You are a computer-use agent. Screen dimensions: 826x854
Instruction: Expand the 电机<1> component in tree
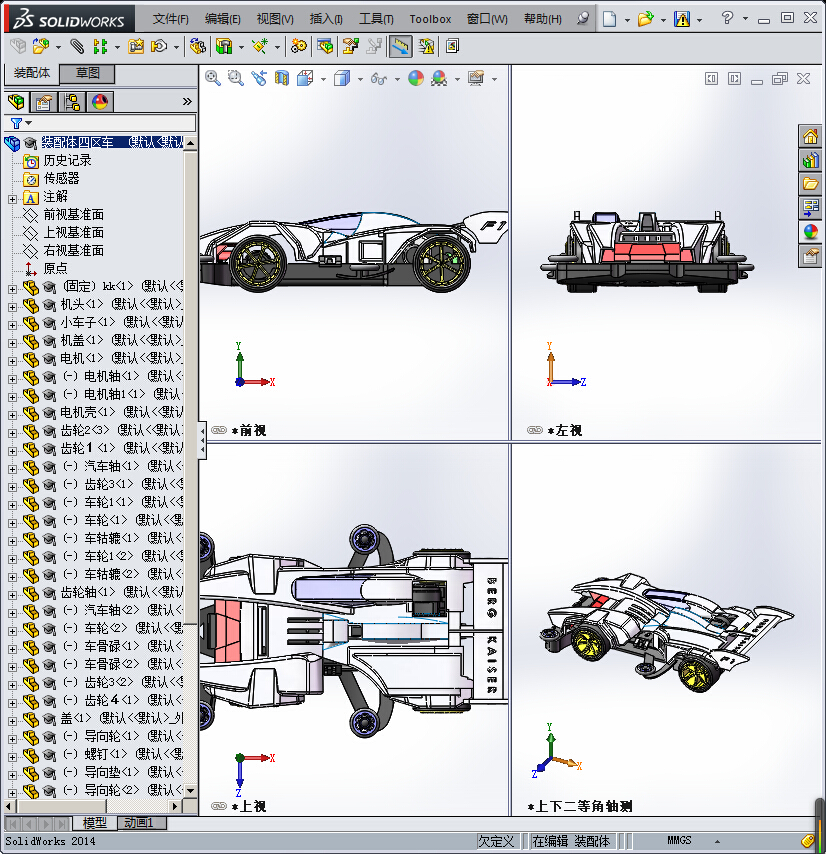coord(12,359)
